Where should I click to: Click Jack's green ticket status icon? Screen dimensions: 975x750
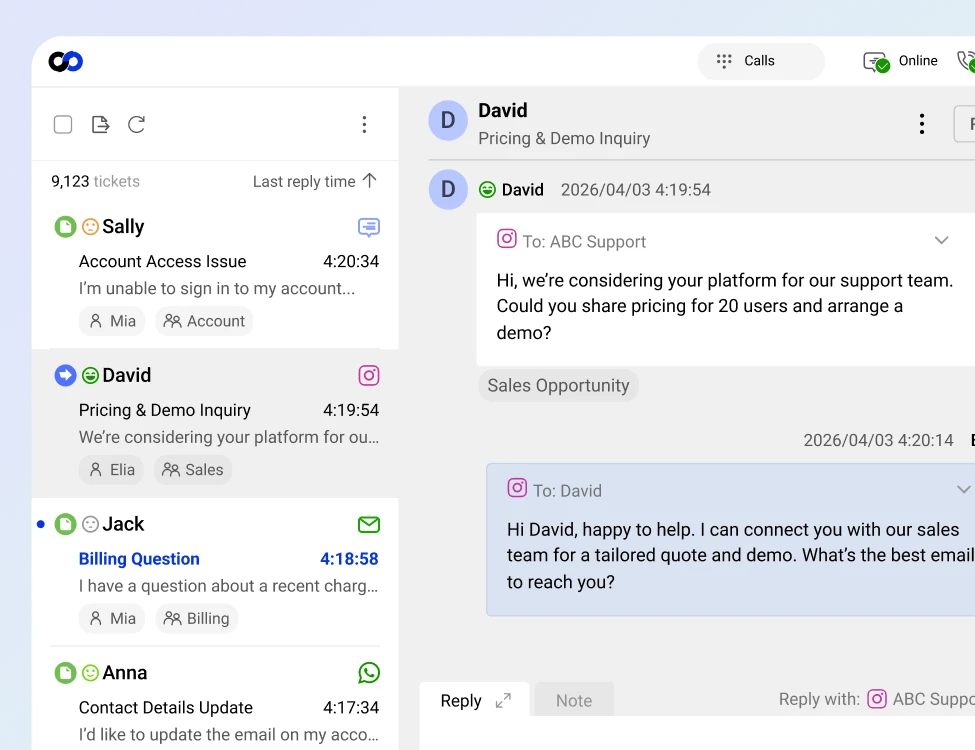(x=65, y=524)
